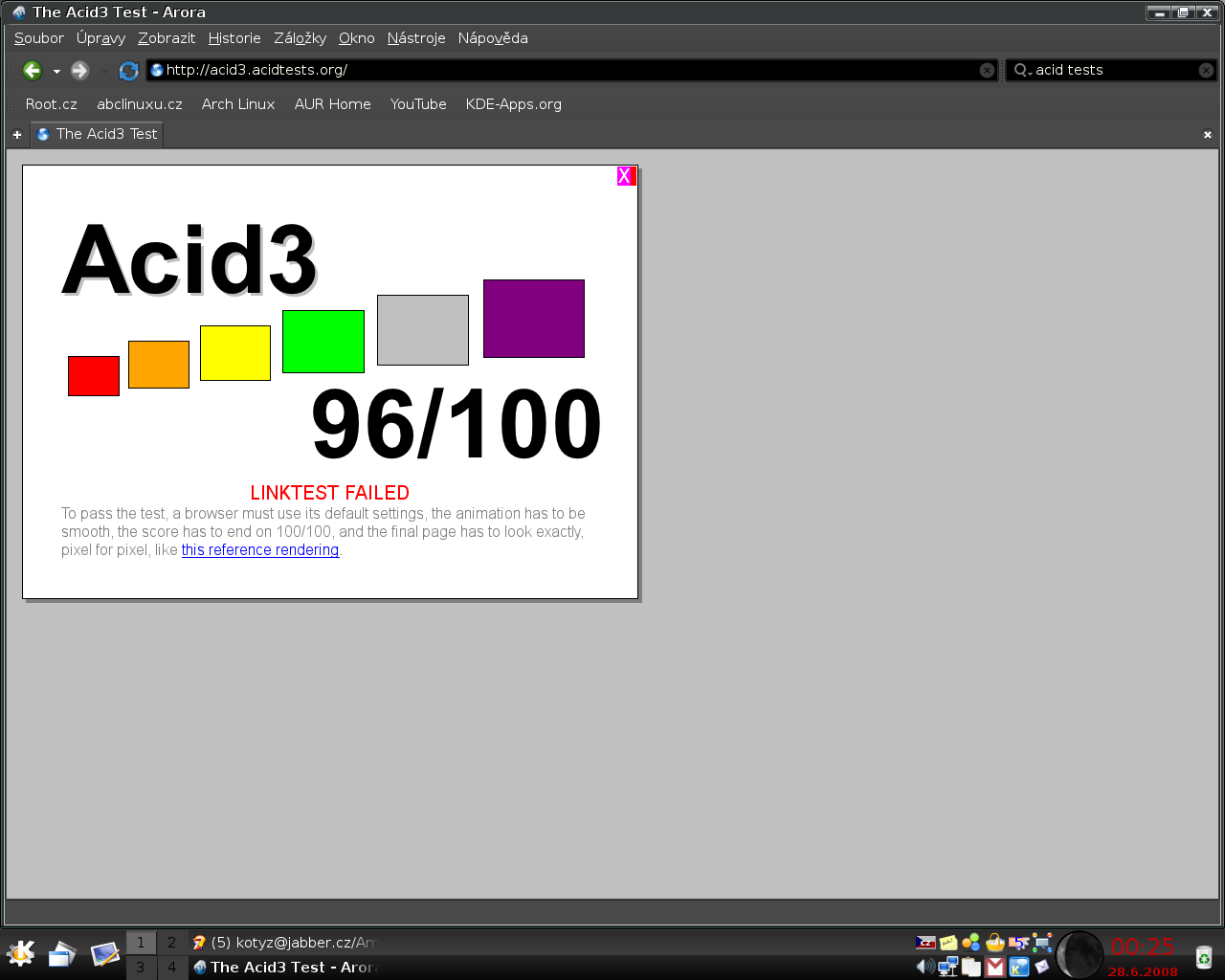The image size is (1225, 980).
Task: Open the Záložky menu
Action: (x=301, y=38)
